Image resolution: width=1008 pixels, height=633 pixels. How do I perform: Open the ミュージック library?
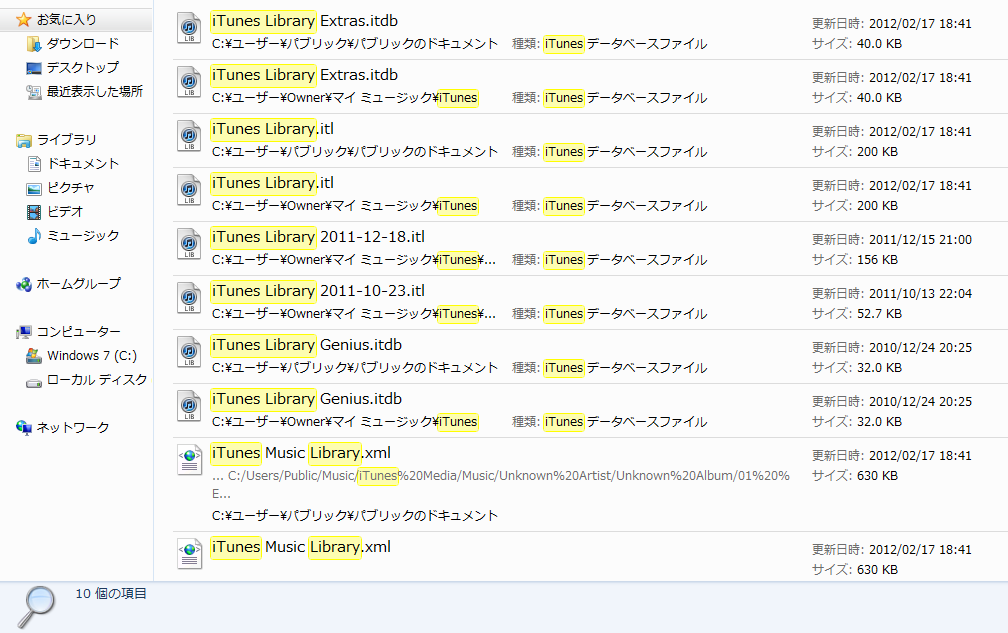73,236
